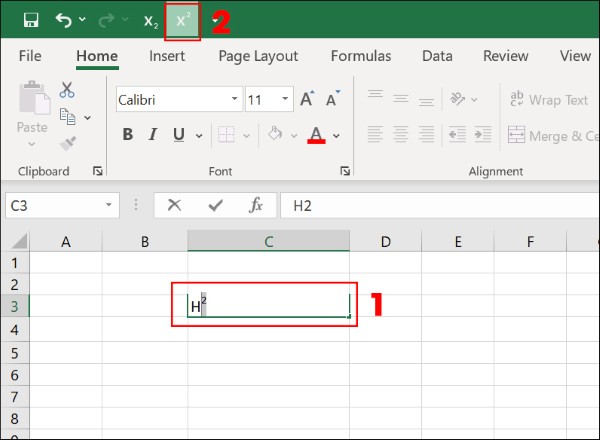Cancel the cell entry with X
This screenshot has width=600, height=440.
[174, 205]
